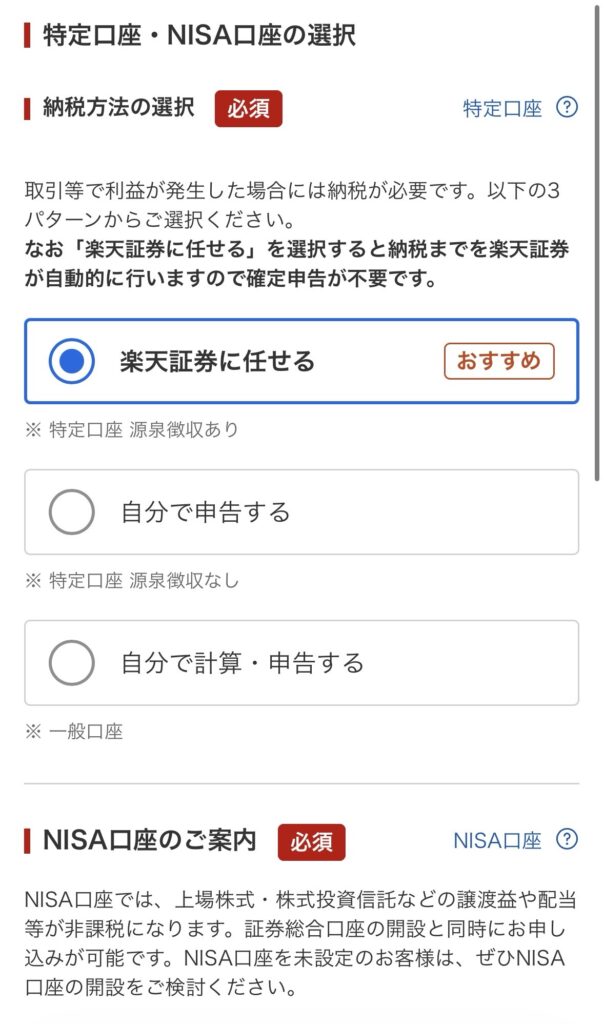
Task: Click the note 特定口座 源泉徴収あり
Action: point(132,430)
